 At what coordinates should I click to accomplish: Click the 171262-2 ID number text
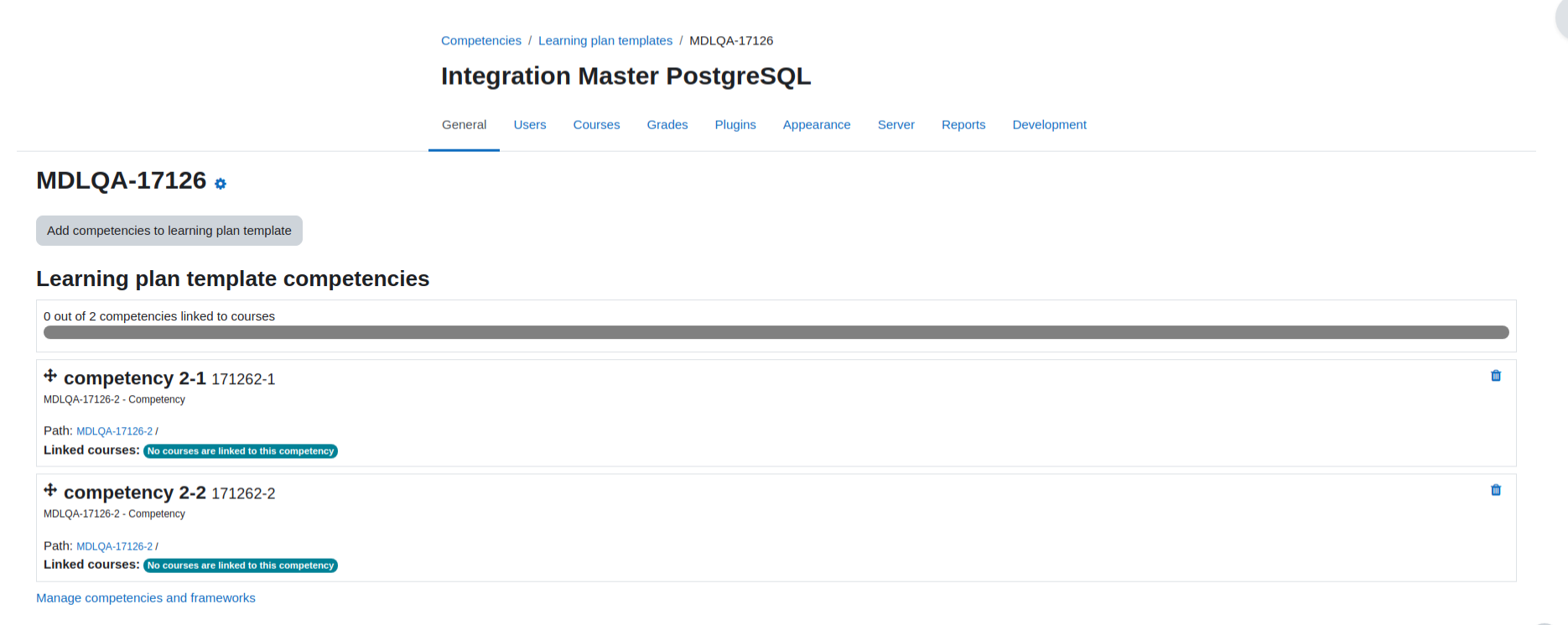[x=243, y=493]
